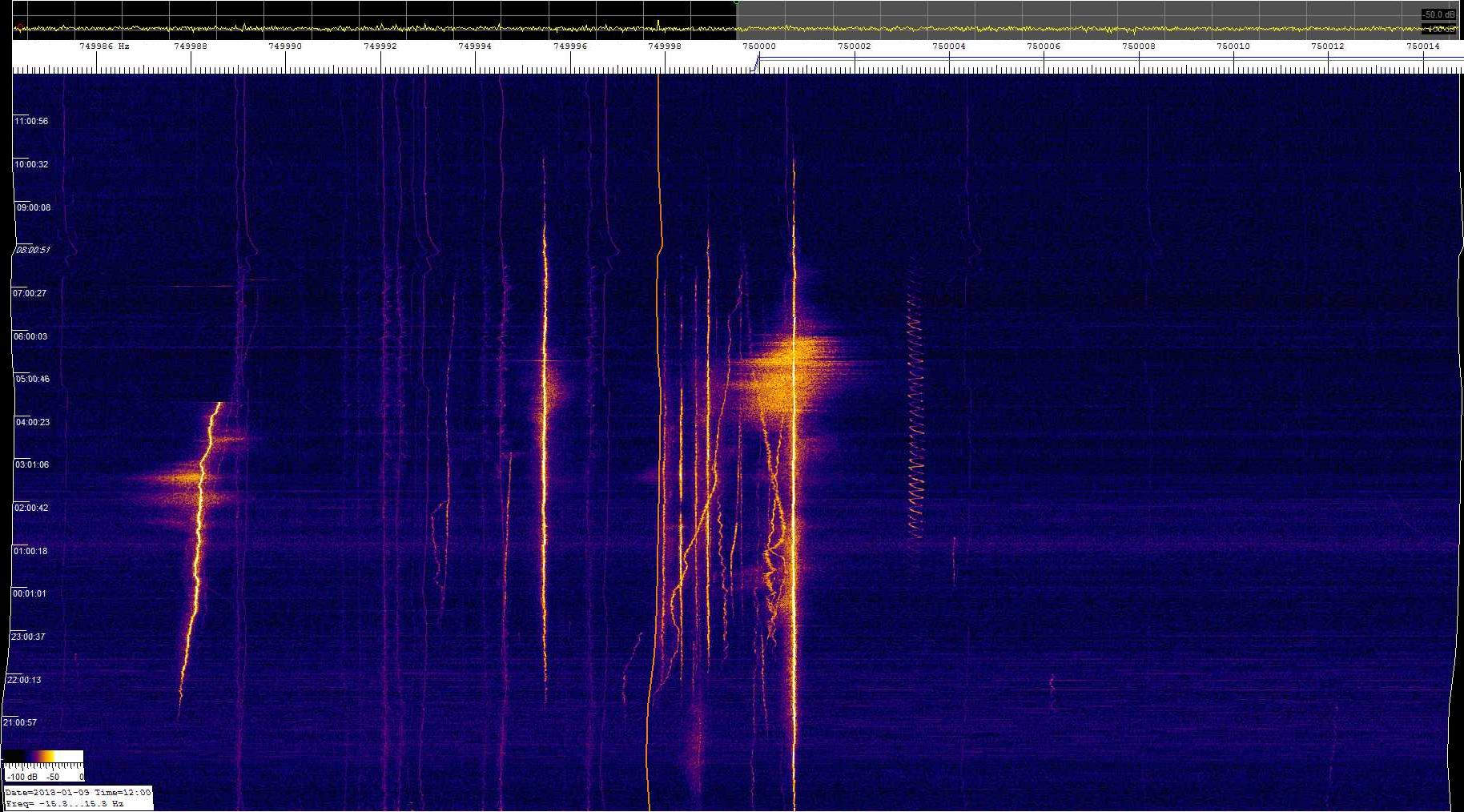Click the -100 dB scale label
Screen dimensions: 1464x812
(x=22, y=778)
